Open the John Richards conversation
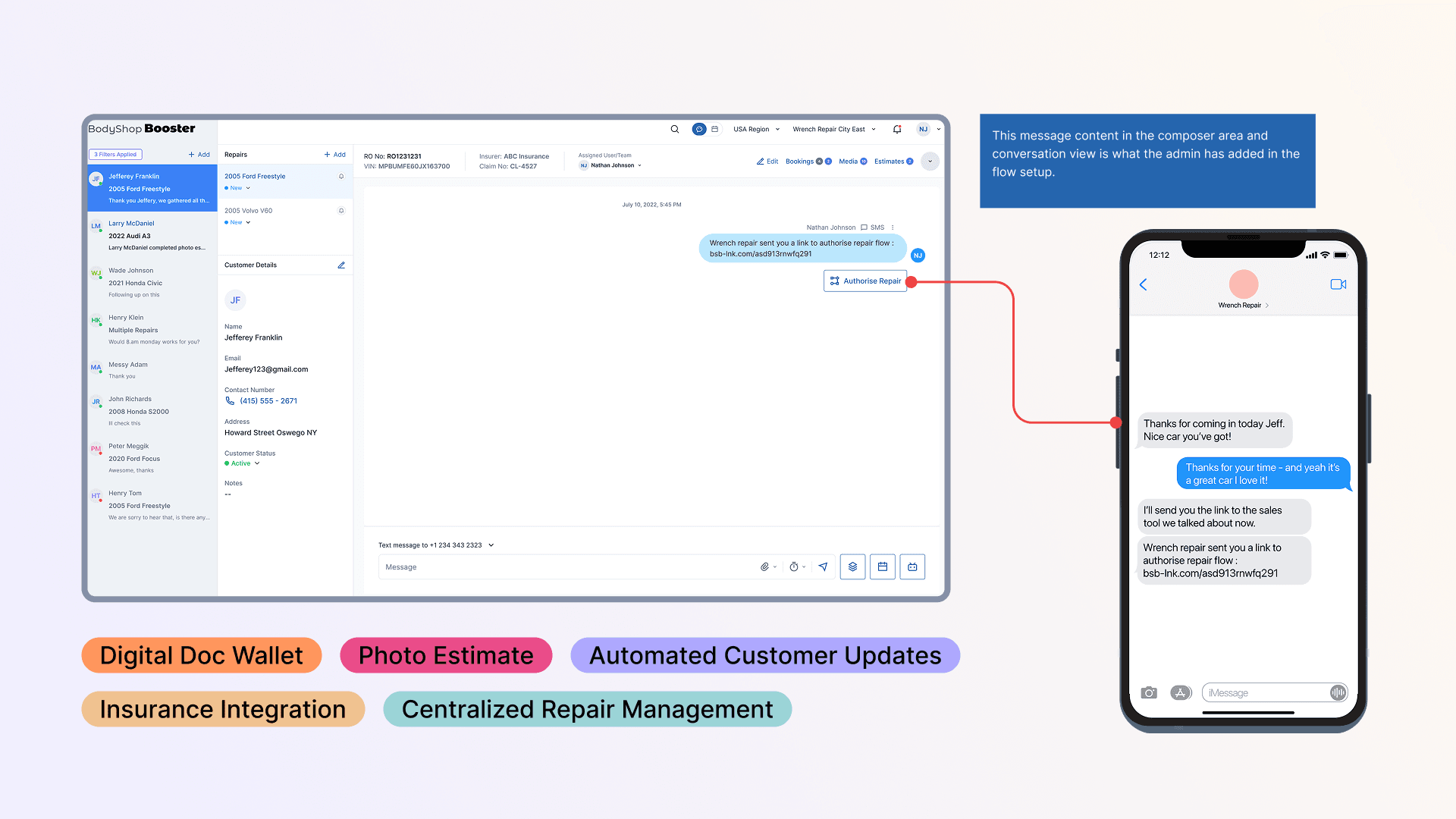 point(152,411)
